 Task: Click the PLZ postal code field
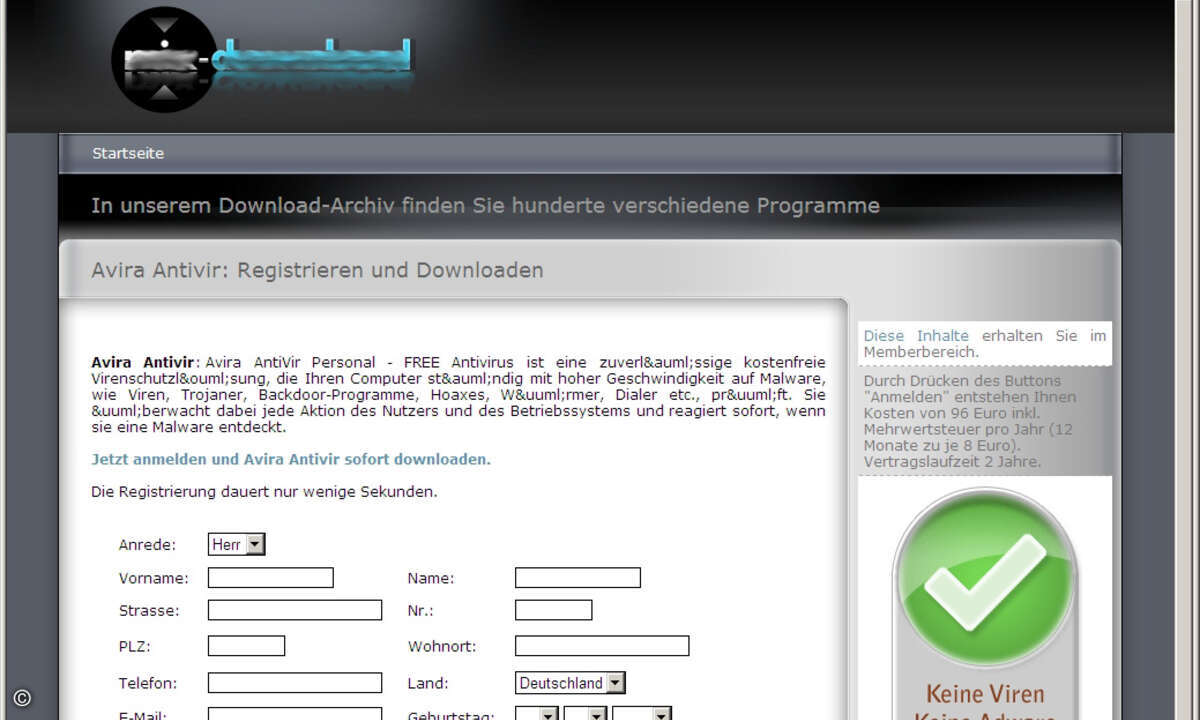pos(247,646)
